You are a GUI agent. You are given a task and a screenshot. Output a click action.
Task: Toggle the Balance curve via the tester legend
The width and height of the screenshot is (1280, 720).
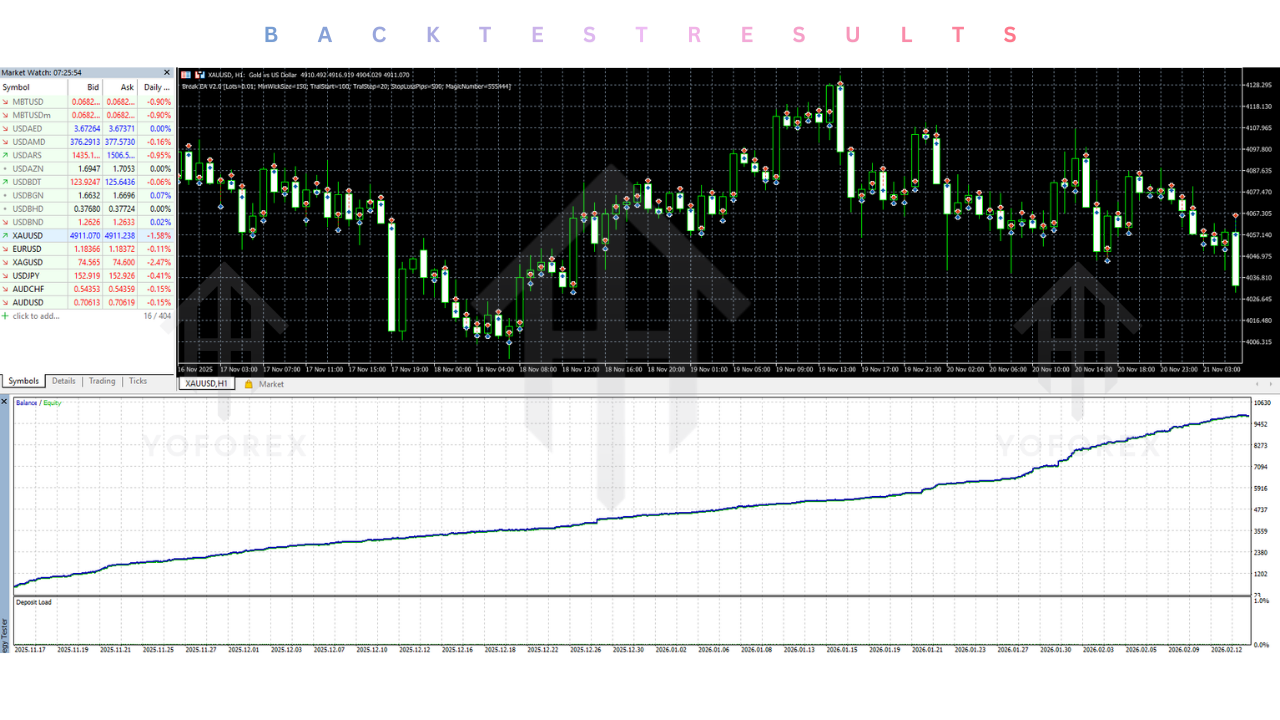(27, 403)
